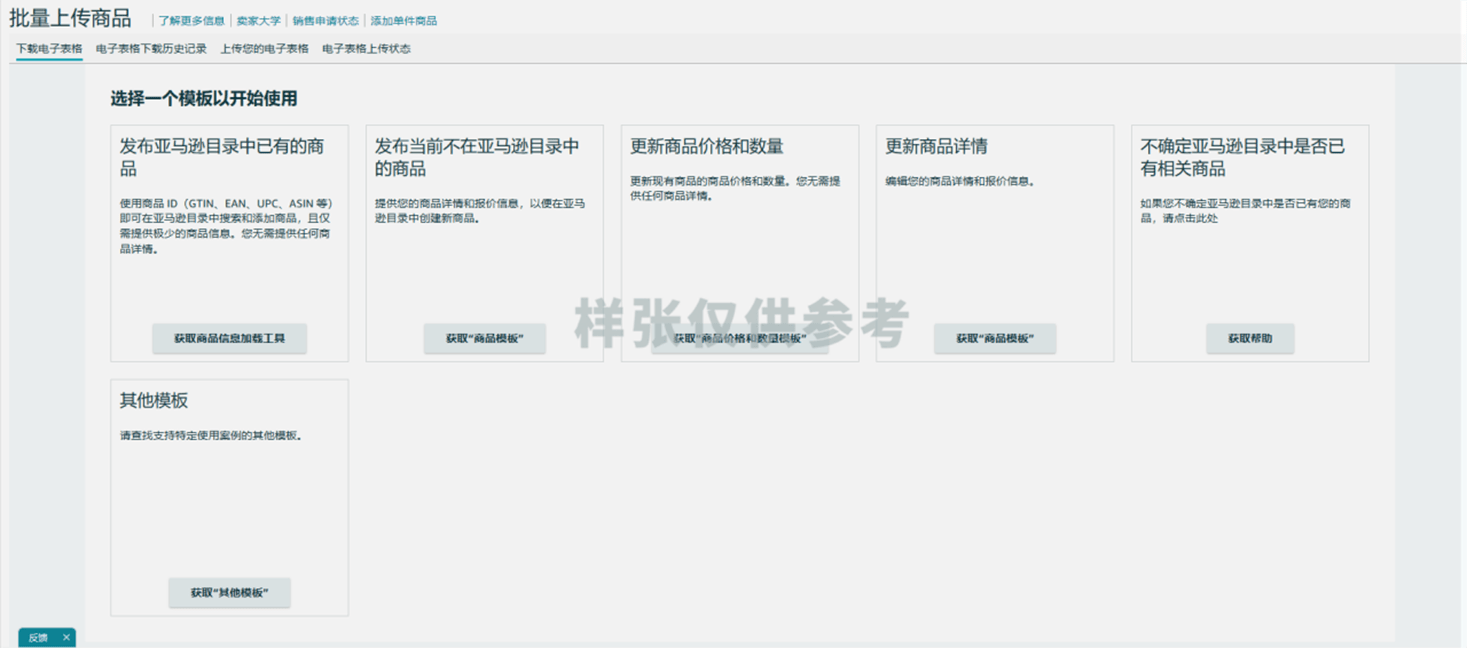Select the 其他模板 card heading
The width and height of the screenshot is (1467, 648).
154,400
